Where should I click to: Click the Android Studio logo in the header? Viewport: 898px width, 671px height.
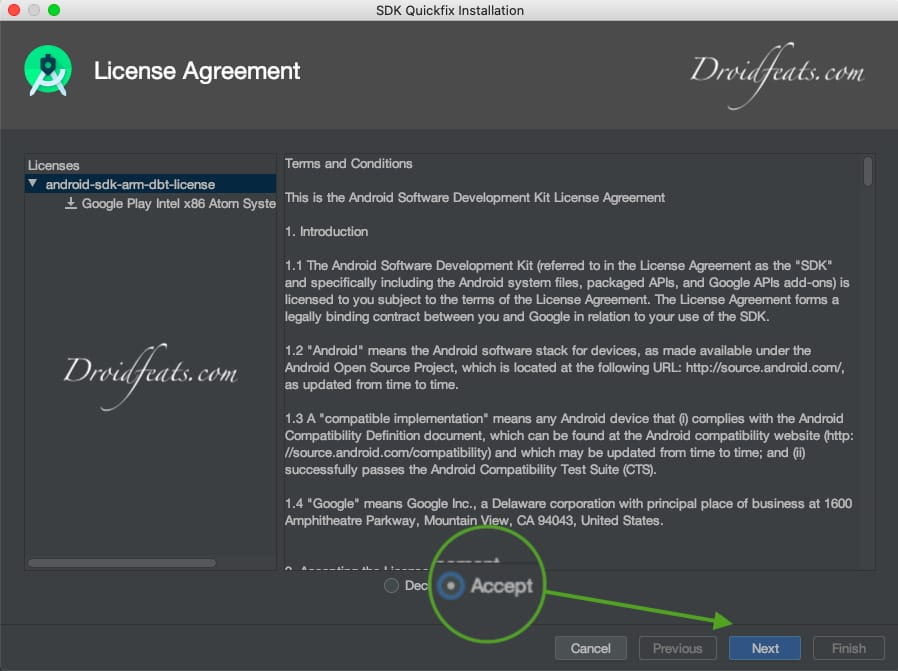pos(47,71)
